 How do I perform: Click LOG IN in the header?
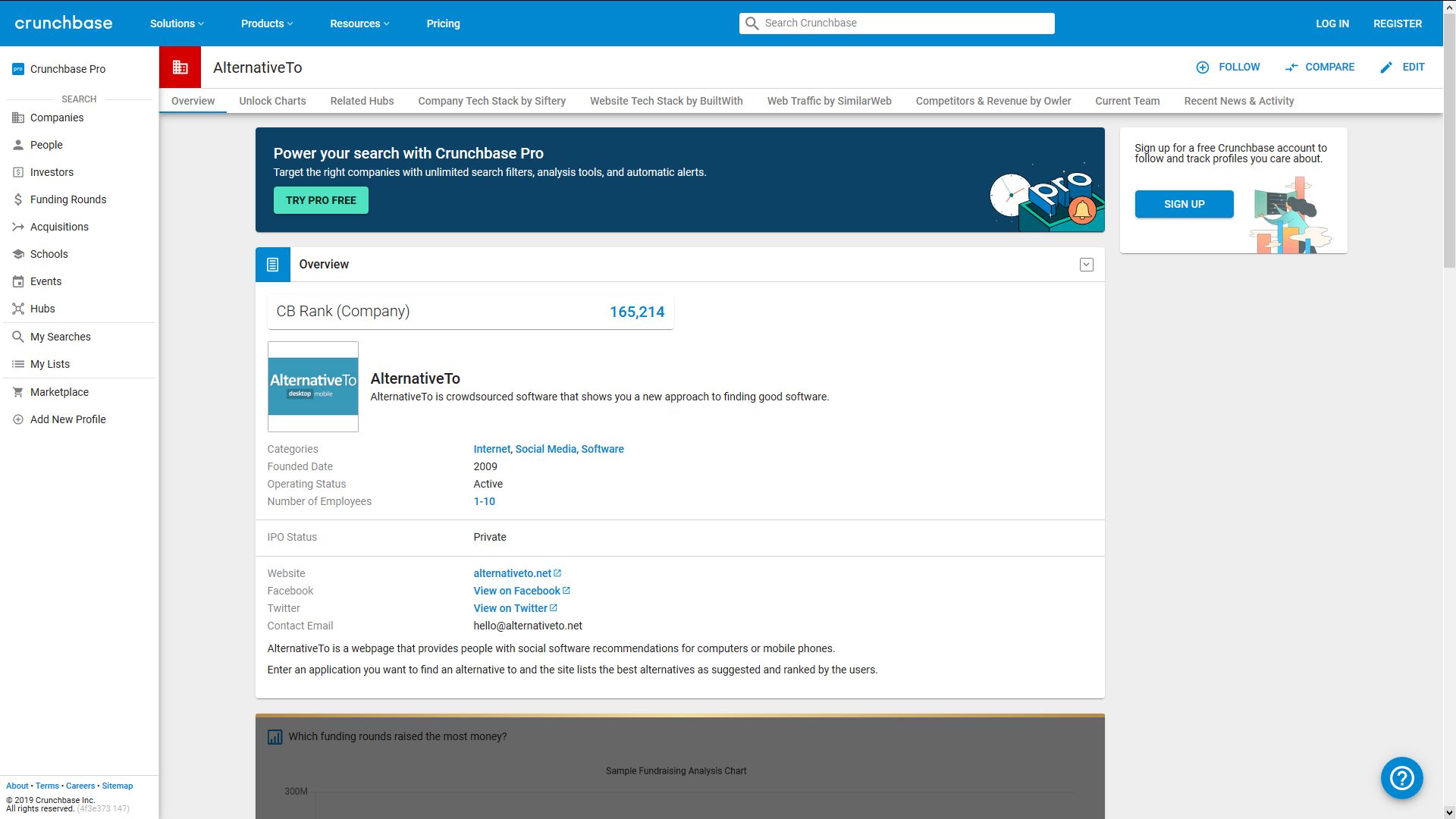1332,24
